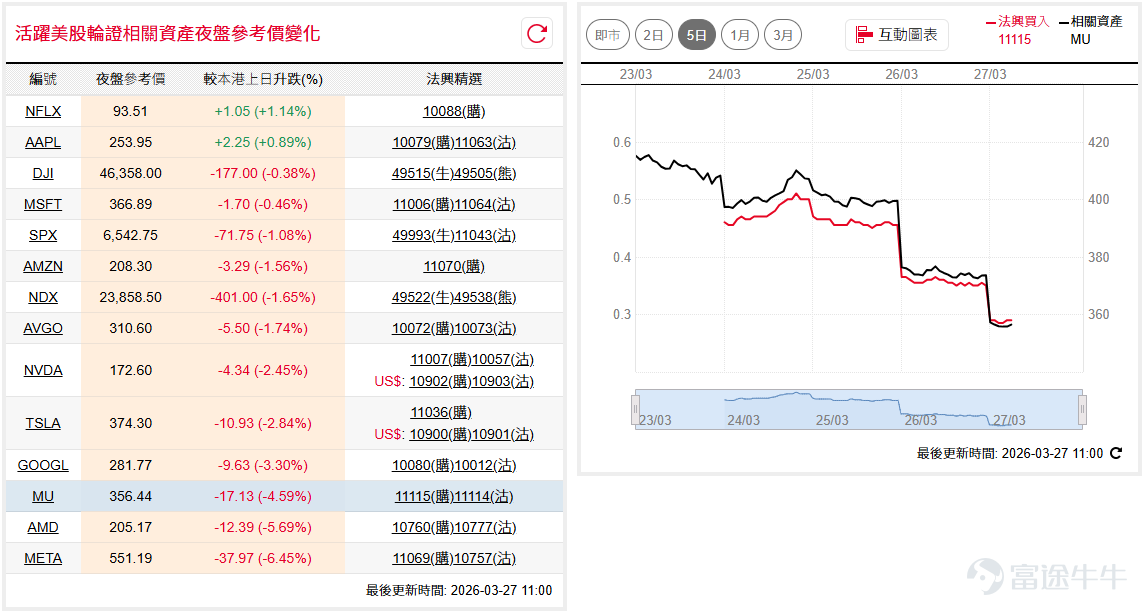This screenshot has width=1147, height=613.
Task: Open warrant 10079(購) for AAPL
Action: 423,142
